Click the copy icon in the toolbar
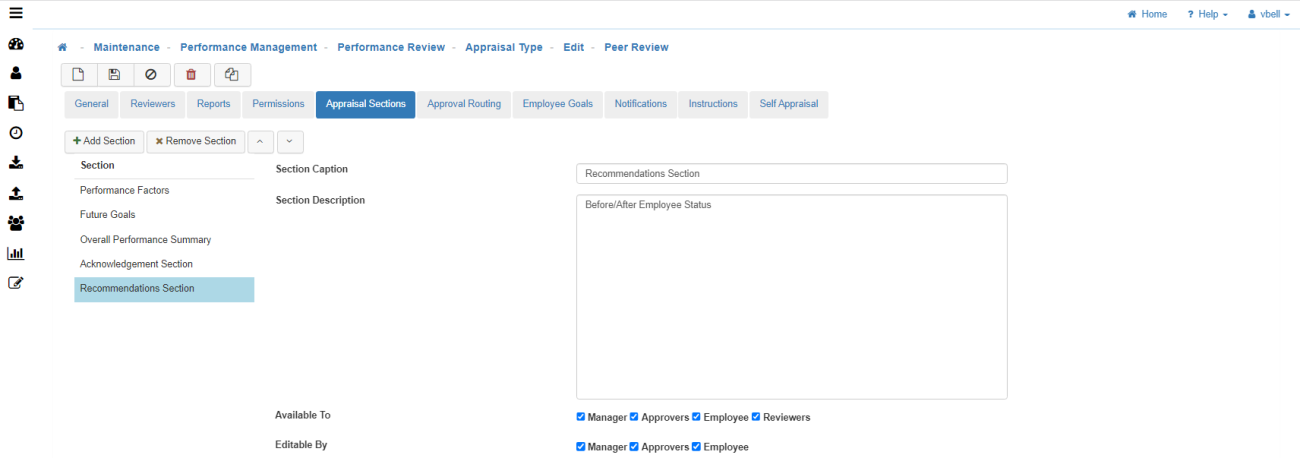 point(232,75)
